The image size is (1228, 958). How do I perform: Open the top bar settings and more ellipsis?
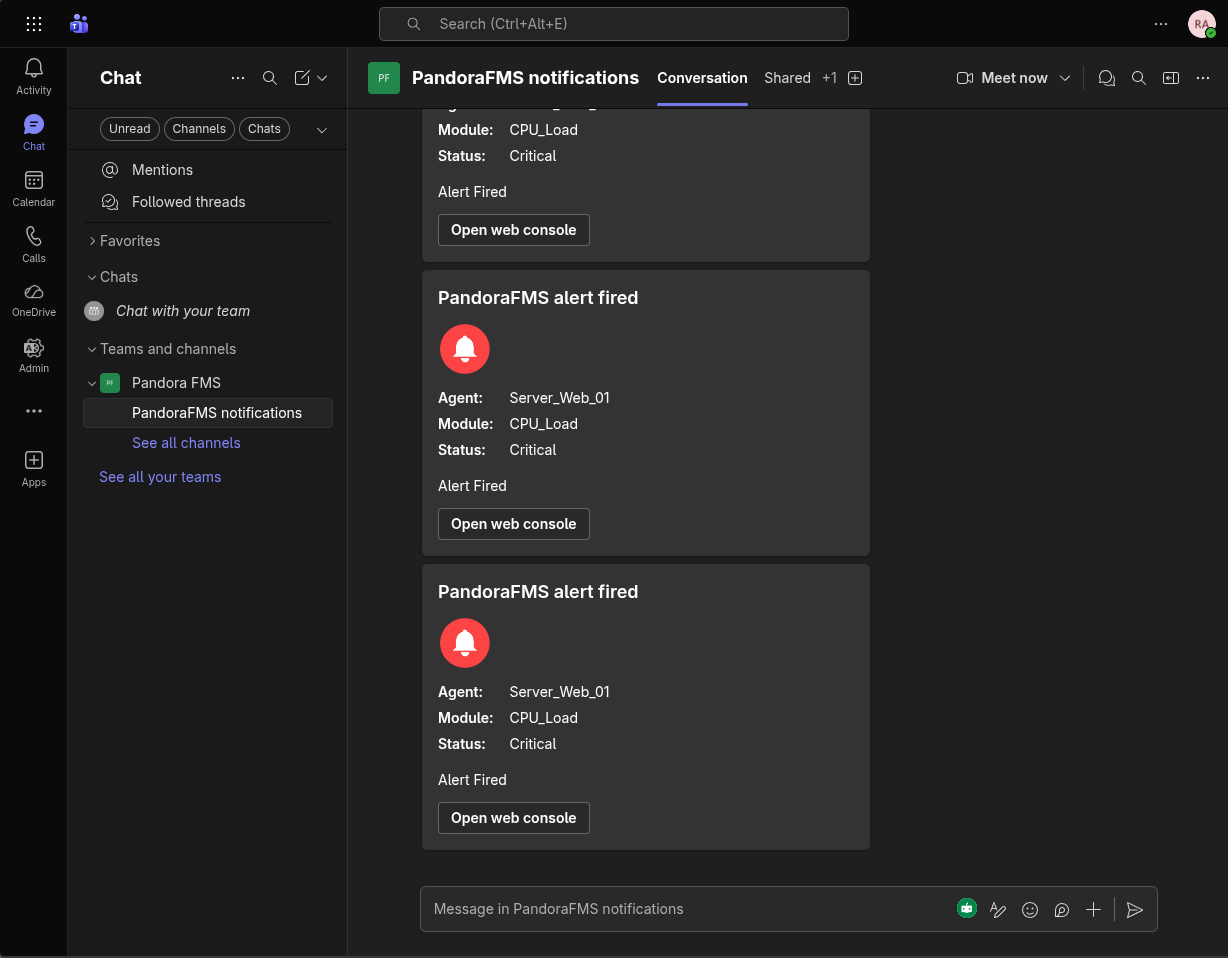tap(1161, 24)
